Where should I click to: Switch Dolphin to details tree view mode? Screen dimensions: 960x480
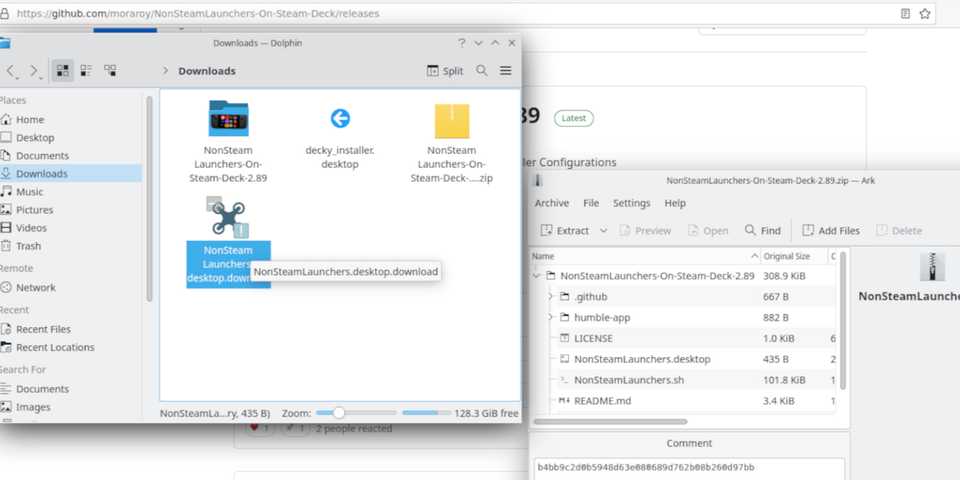click(x=110, y=71)
